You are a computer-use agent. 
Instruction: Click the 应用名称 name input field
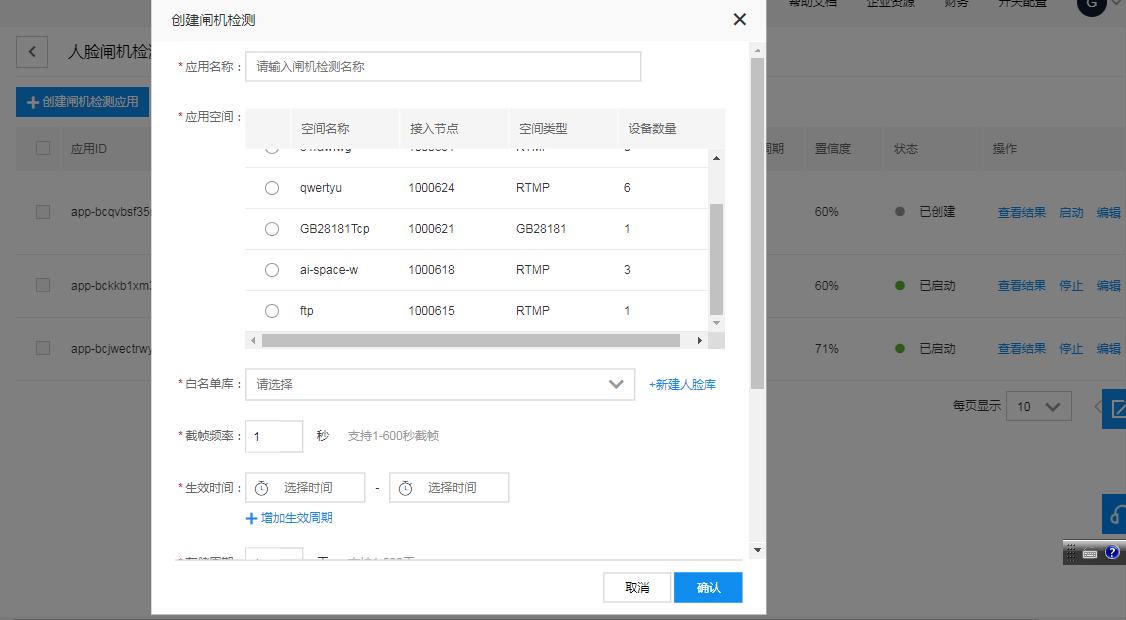pos(443,67)
